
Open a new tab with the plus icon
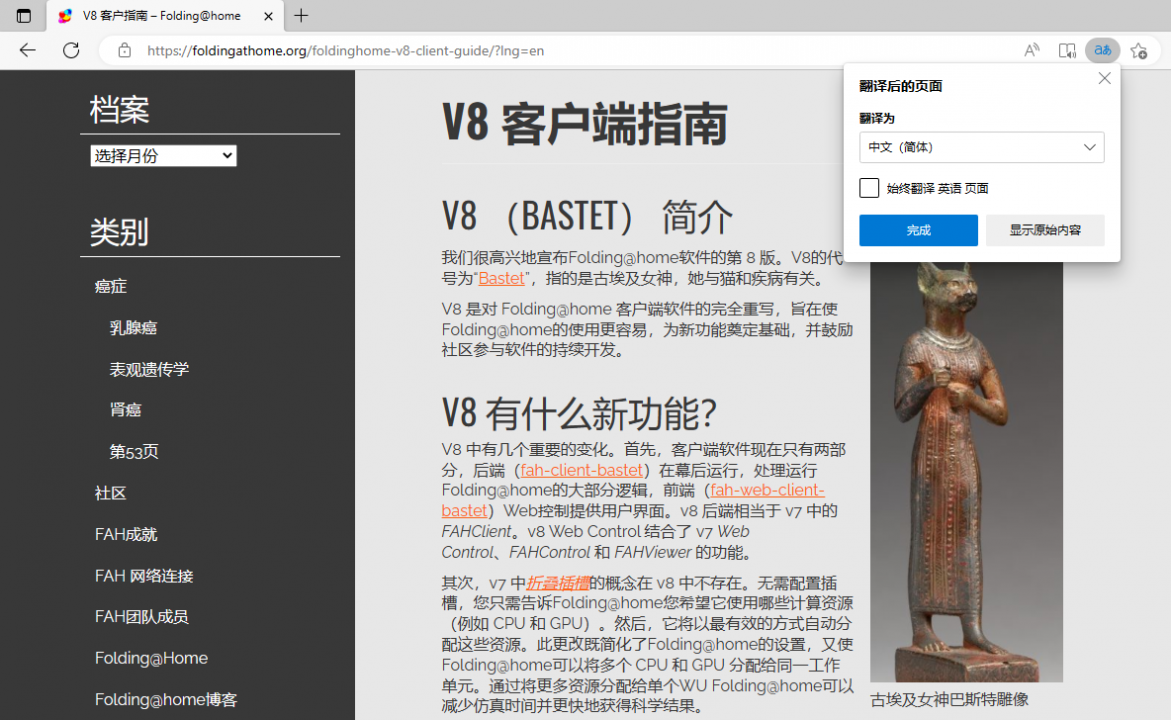[301, 16]
